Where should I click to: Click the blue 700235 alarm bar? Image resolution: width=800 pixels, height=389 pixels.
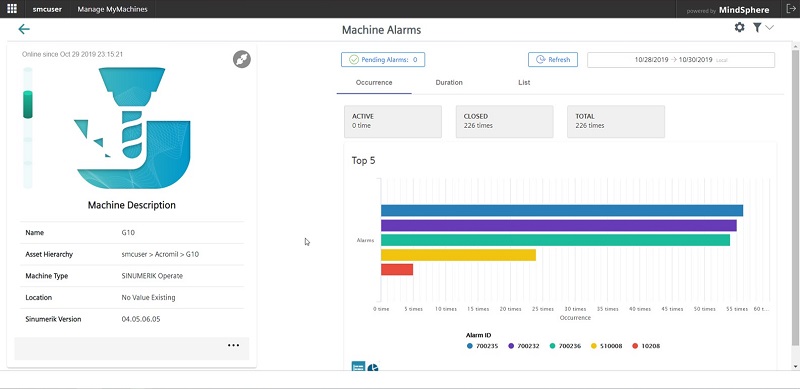[562, 210]
